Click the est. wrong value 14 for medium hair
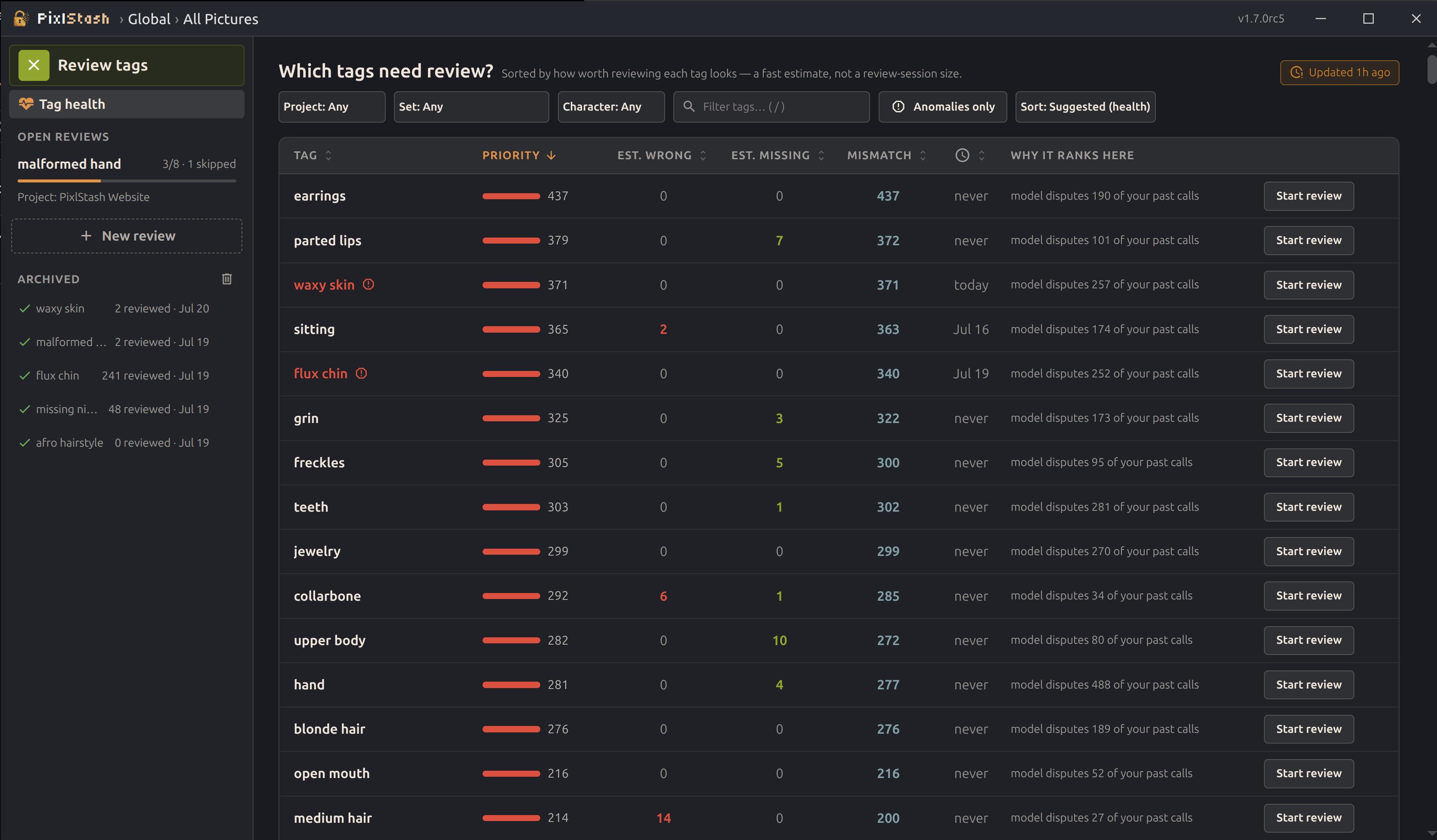Viewport: 1437px width, 840px height. [x=663, y=818]
